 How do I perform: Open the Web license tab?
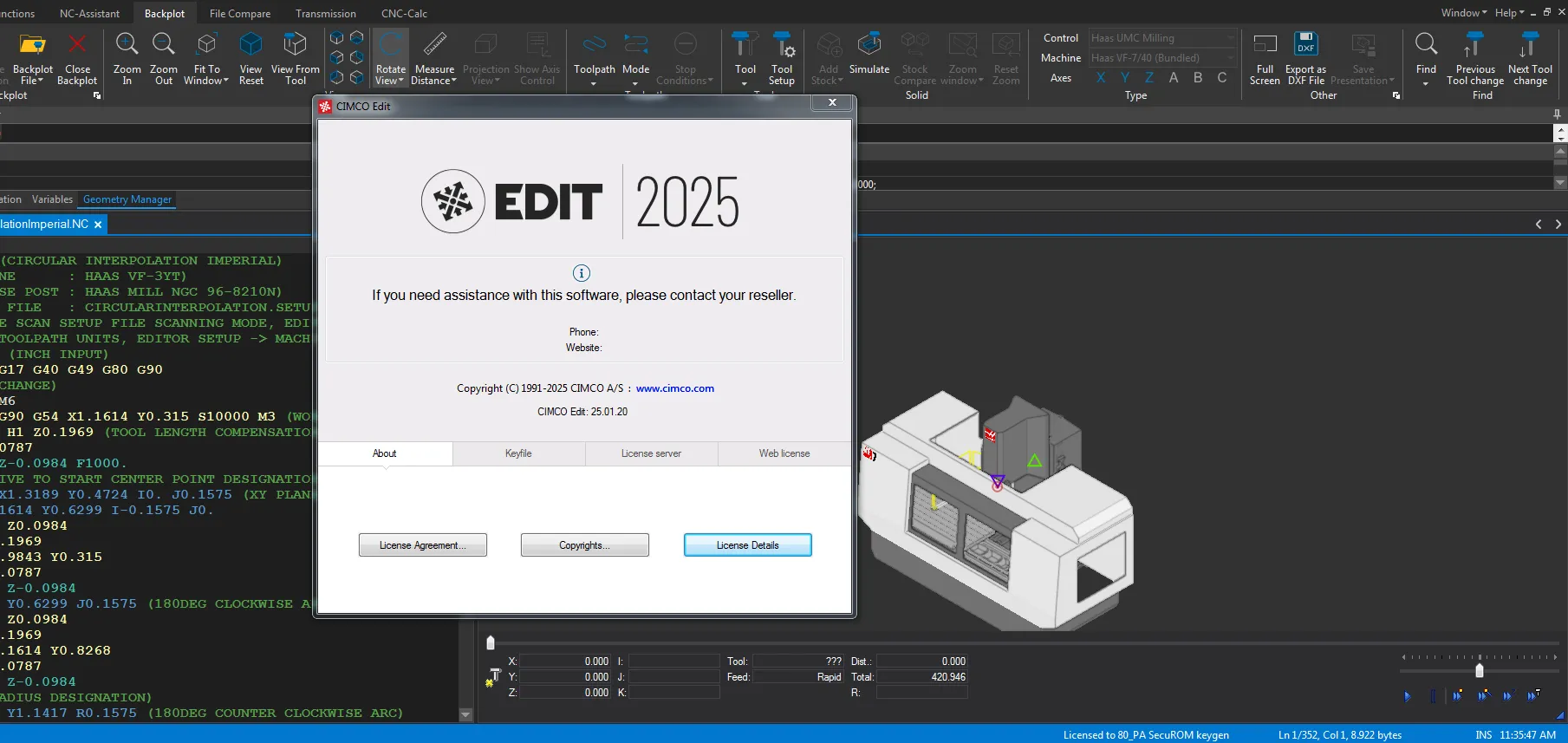coord(784,453)
